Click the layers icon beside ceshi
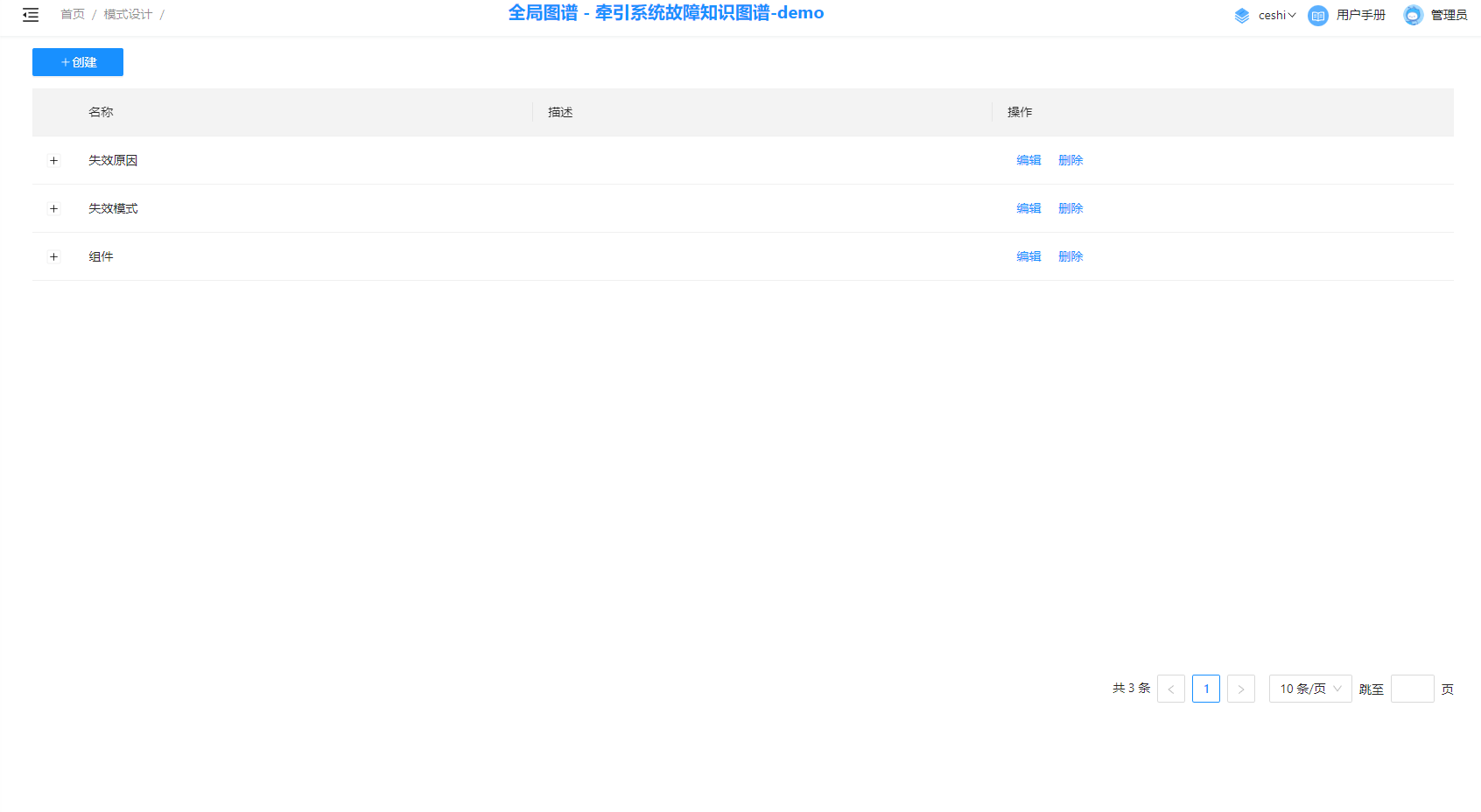 pos(1241,16)
